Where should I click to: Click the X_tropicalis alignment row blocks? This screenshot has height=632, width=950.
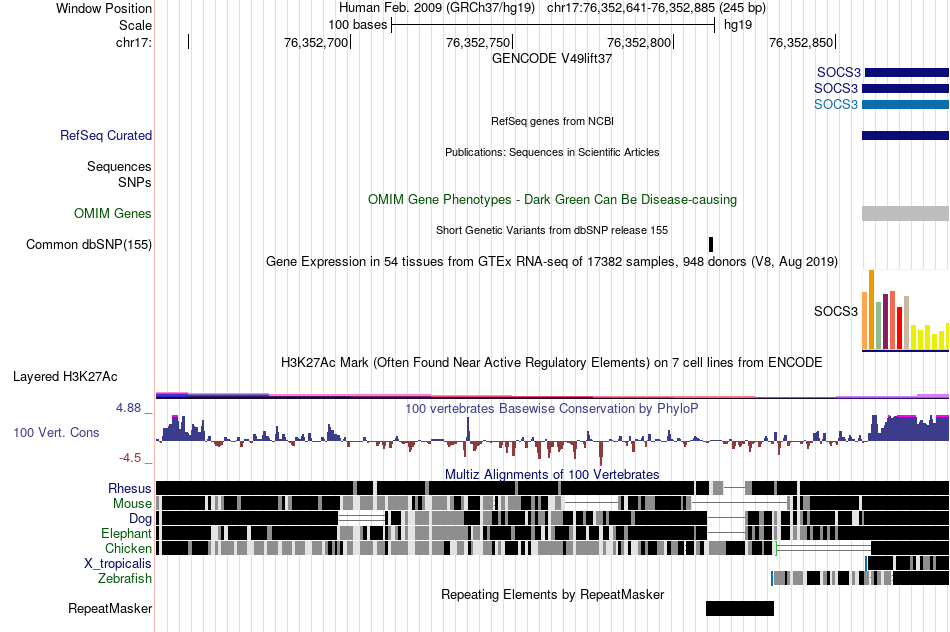(x=907, y=563)
